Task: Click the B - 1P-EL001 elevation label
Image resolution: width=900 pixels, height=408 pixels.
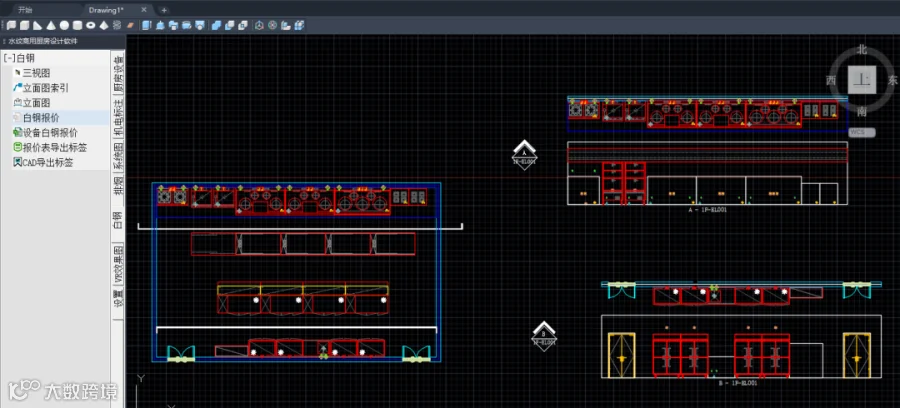Action: pos(738,383)
